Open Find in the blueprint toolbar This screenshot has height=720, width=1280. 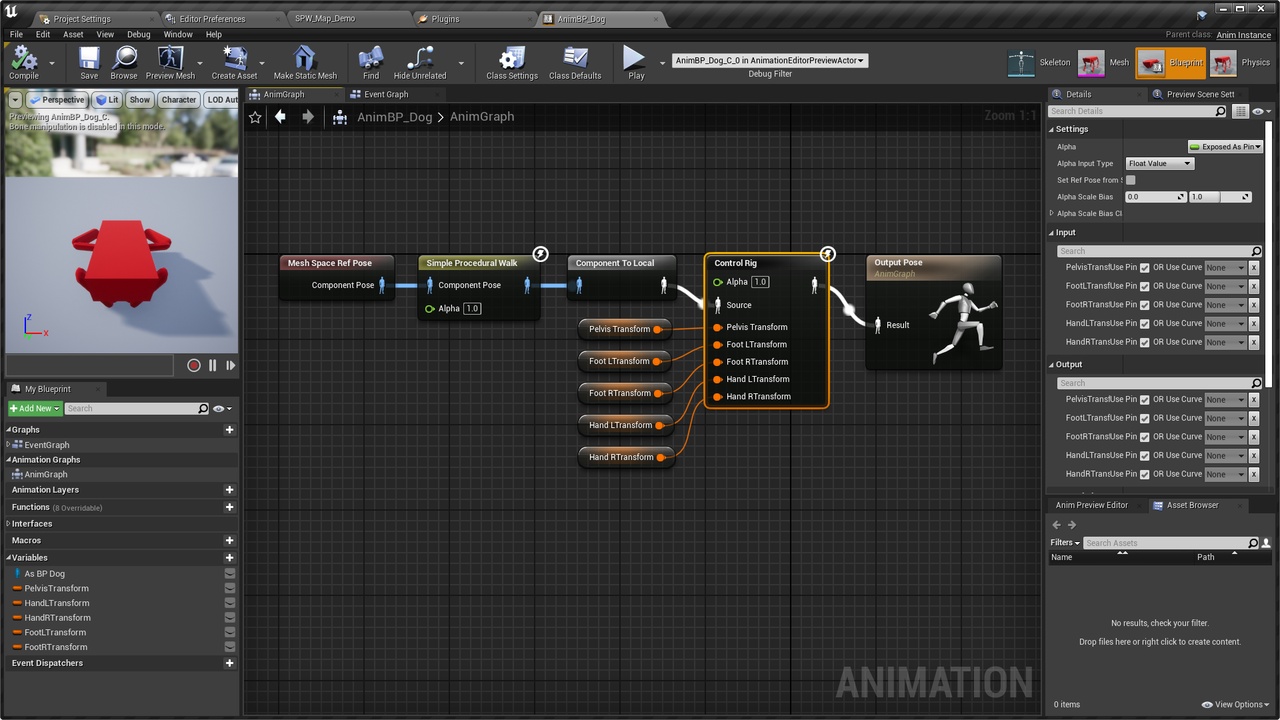point(370,61)
